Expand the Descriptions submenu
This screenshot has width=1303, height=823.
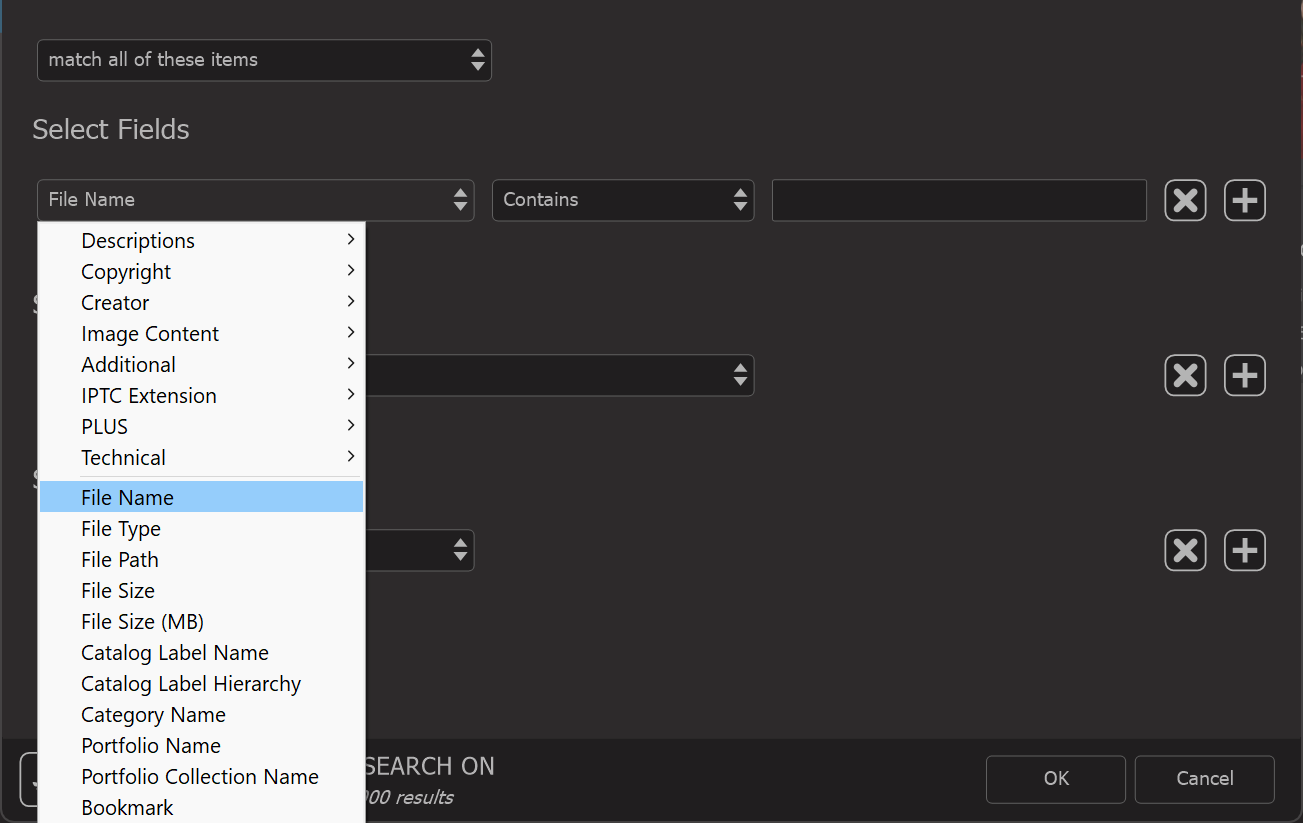pyautogui.click(x=201, y=241)
